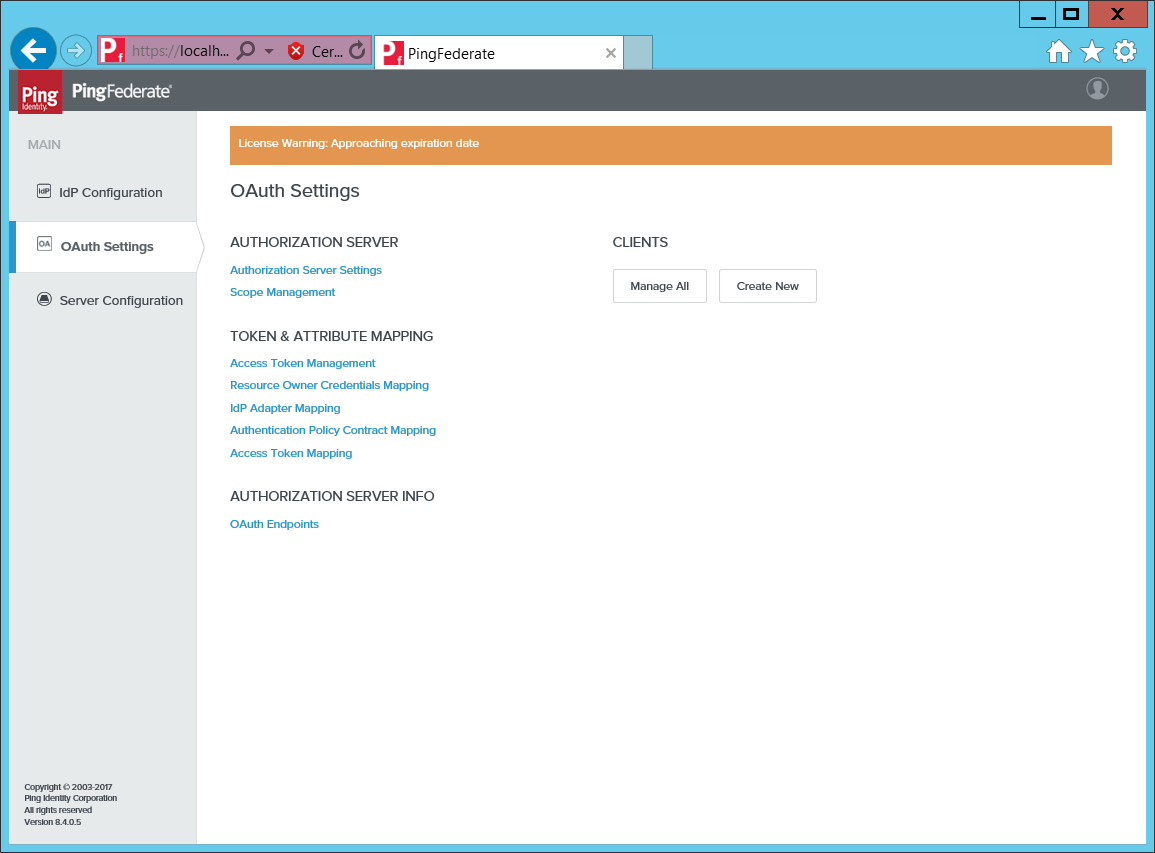Close the browser window
Image resolution: width=1155 pixels, height=853 pixels.
pos(1117,15)
